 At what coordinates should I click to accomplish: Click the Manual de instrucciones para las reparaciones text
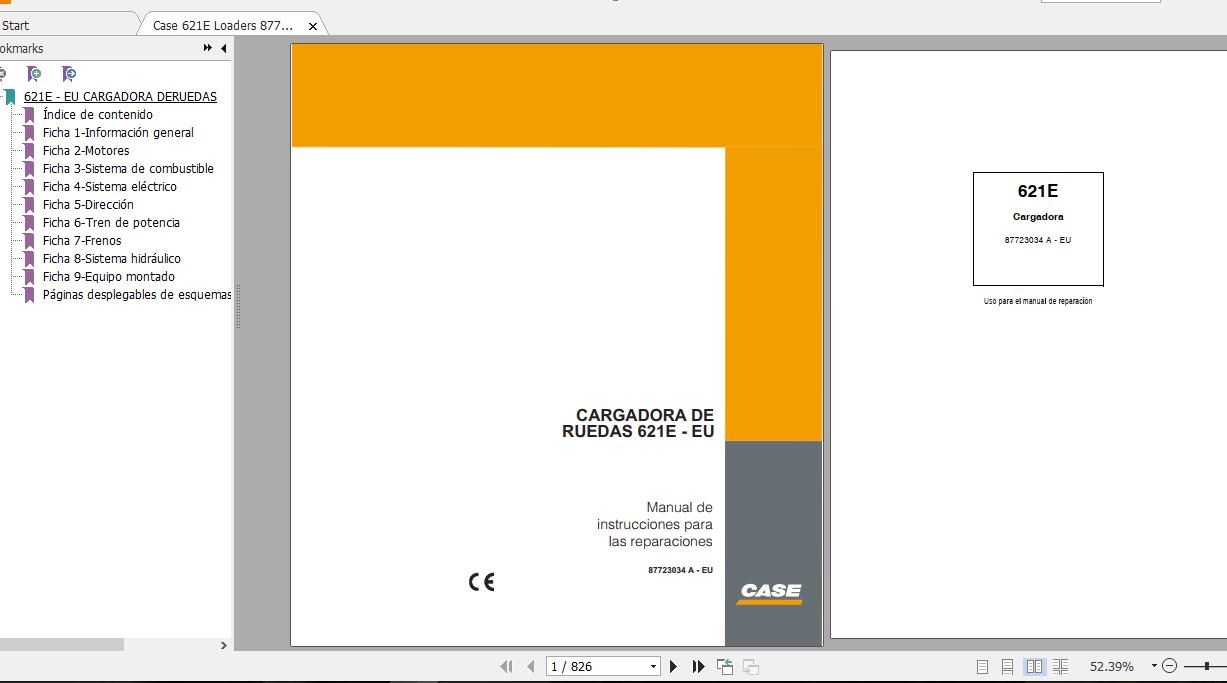click(655, 525)
